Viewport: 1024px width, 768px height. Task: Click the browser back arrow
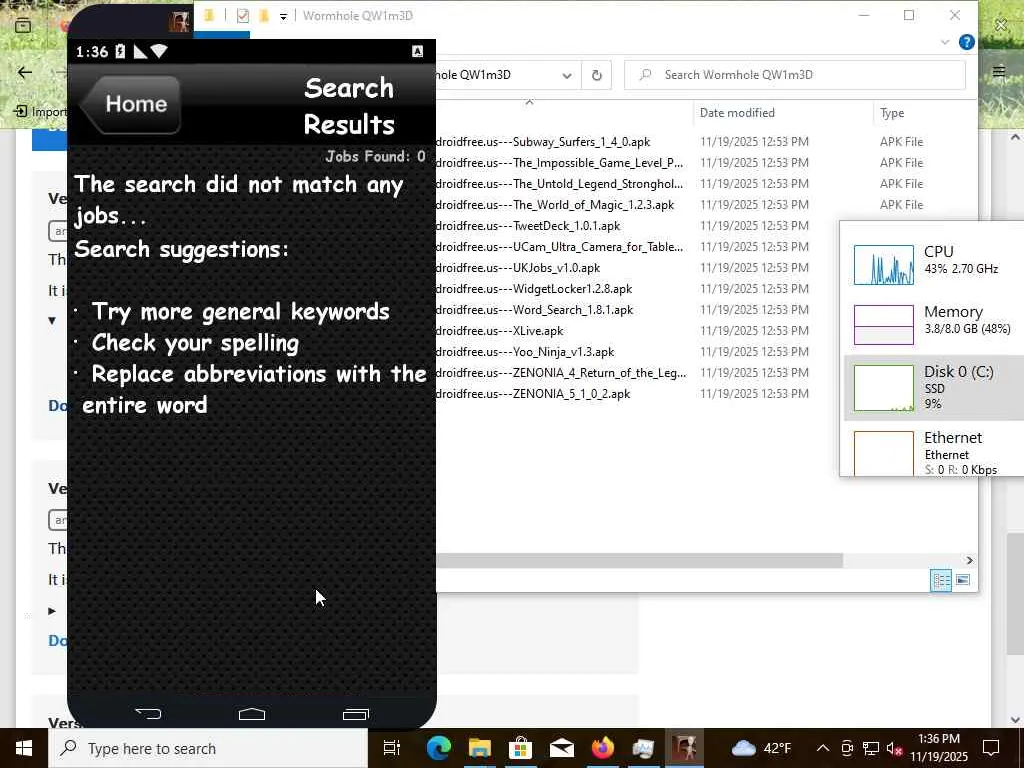click(x=25, y=72)
